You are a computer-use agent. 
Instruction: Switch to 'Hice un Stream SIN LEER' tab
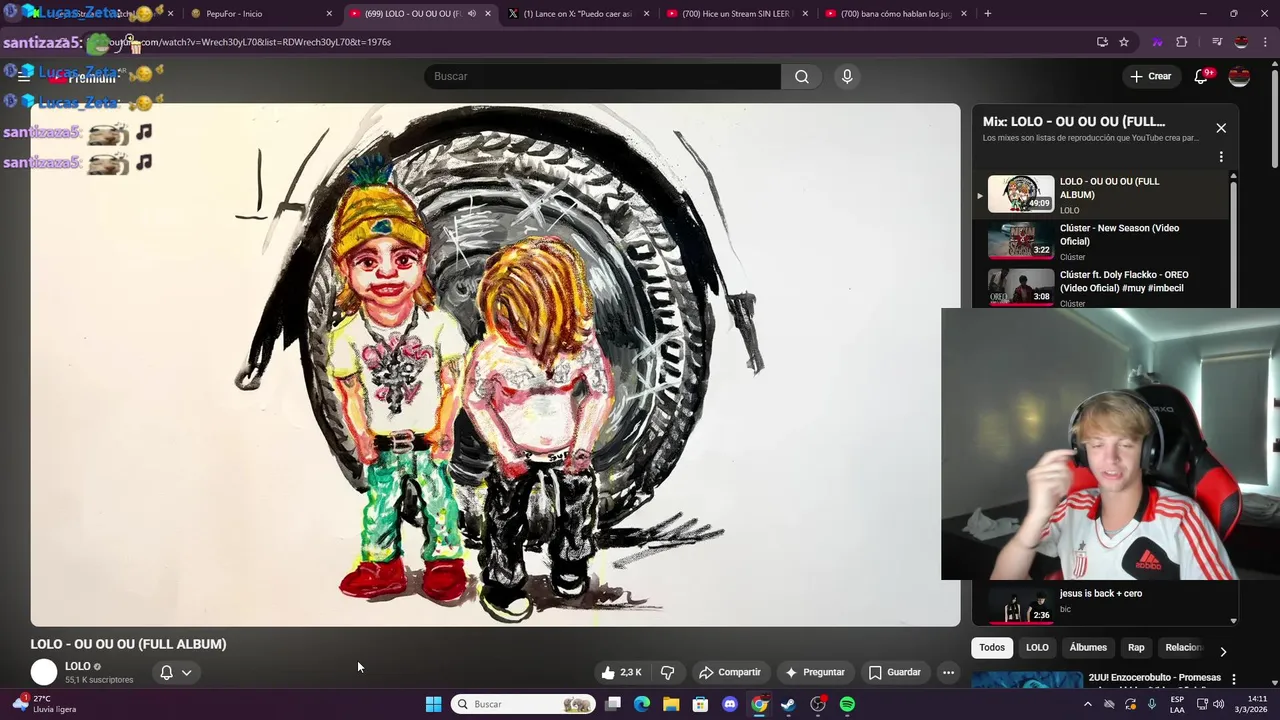735,14
